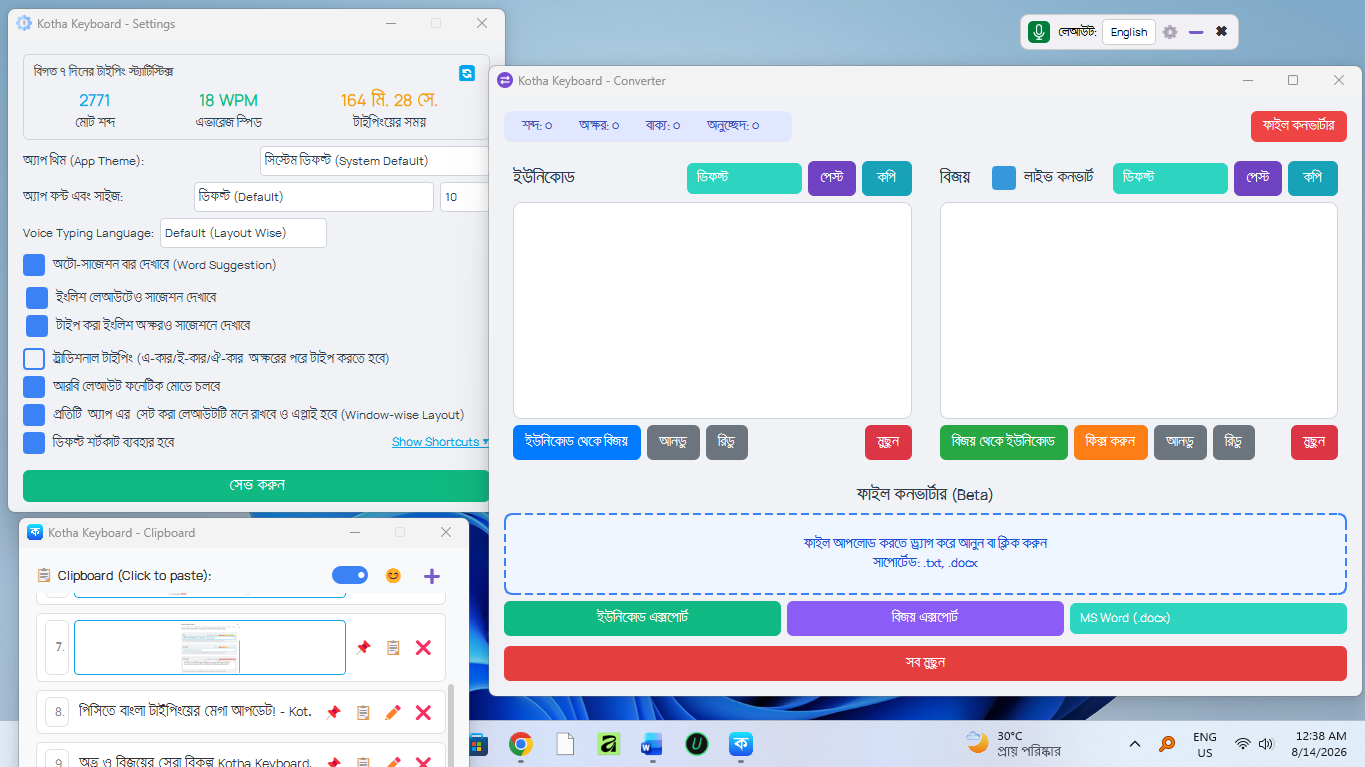Expand the Show Shortcuts link
The width and height of the screenshot is (1365, 767).
[440, 442]
